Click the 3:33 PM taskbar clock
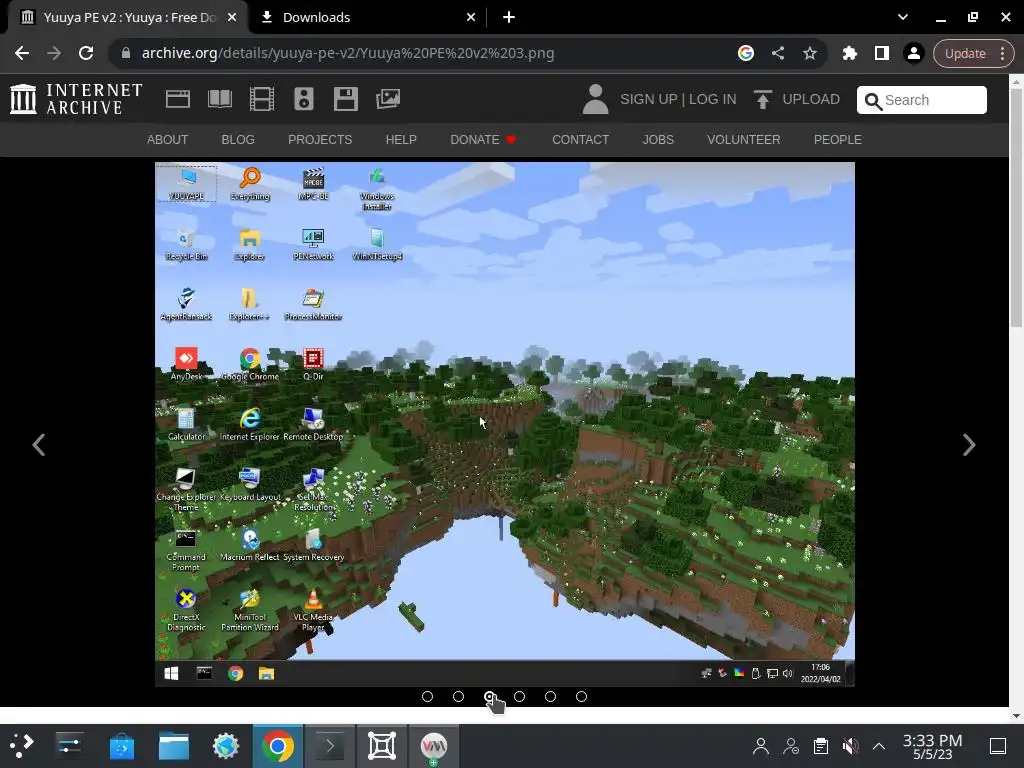 coord(932,746)
